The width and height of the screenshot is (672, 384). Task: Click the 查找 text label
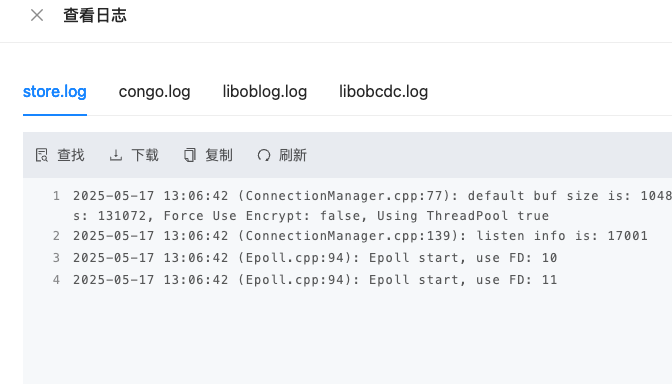click(71, 155)
